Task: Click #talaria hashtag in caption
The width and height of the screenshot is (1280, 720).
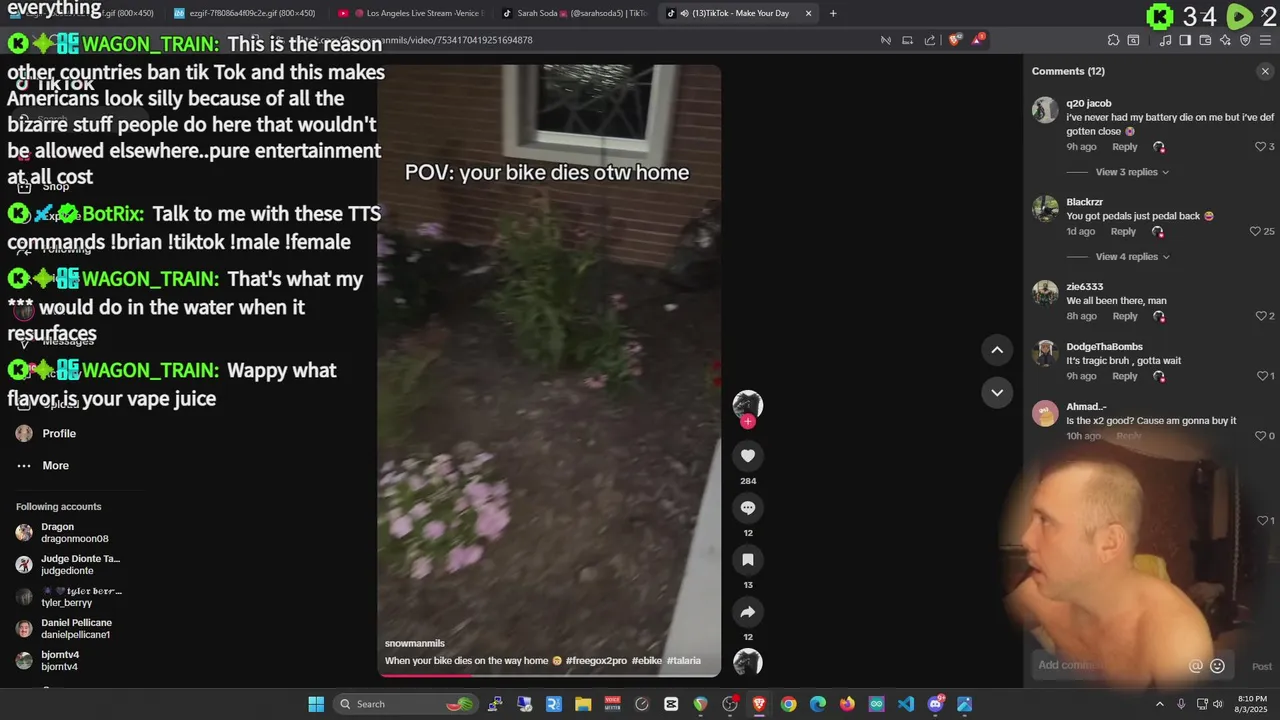Action: click(684, 660)
